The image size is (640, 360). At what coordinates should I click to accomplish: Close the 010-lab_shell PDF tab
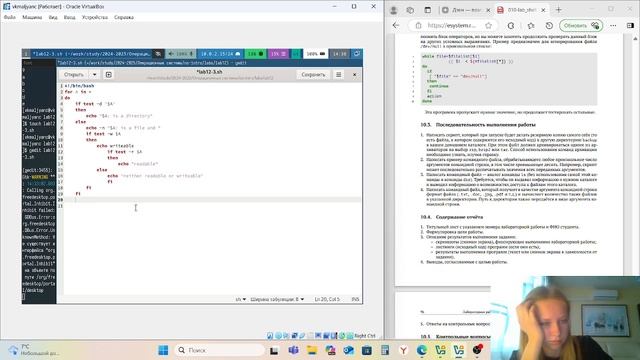coord(543,10)
